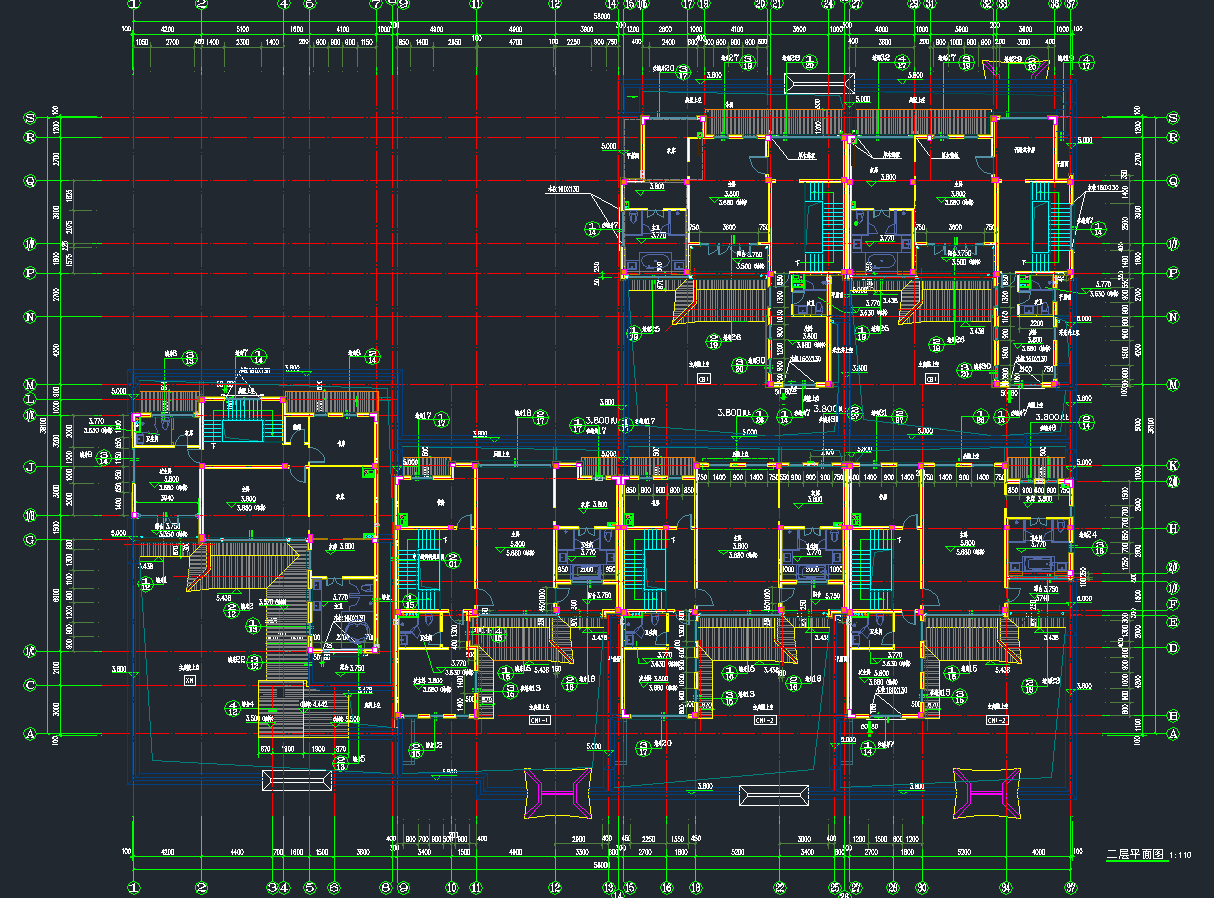Click the boxed XH label

[x=190, y=680]
